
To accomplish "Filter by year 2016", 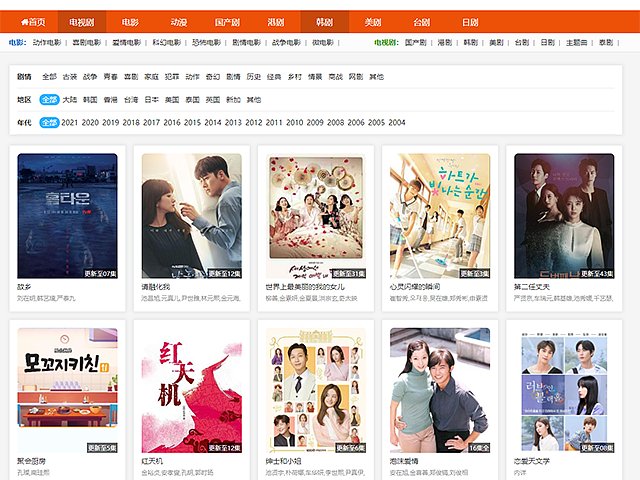I will [x=172, y=122].
